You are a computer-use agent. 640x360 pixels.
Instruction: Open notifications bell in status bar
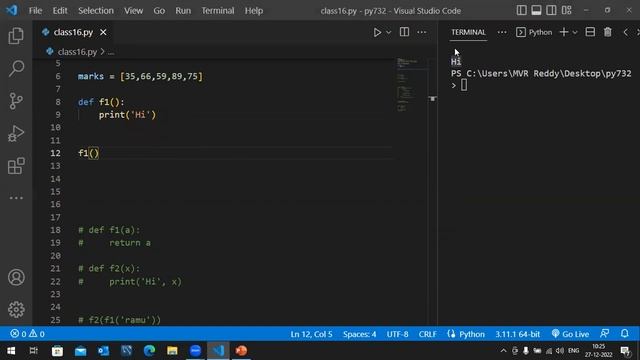624,333
